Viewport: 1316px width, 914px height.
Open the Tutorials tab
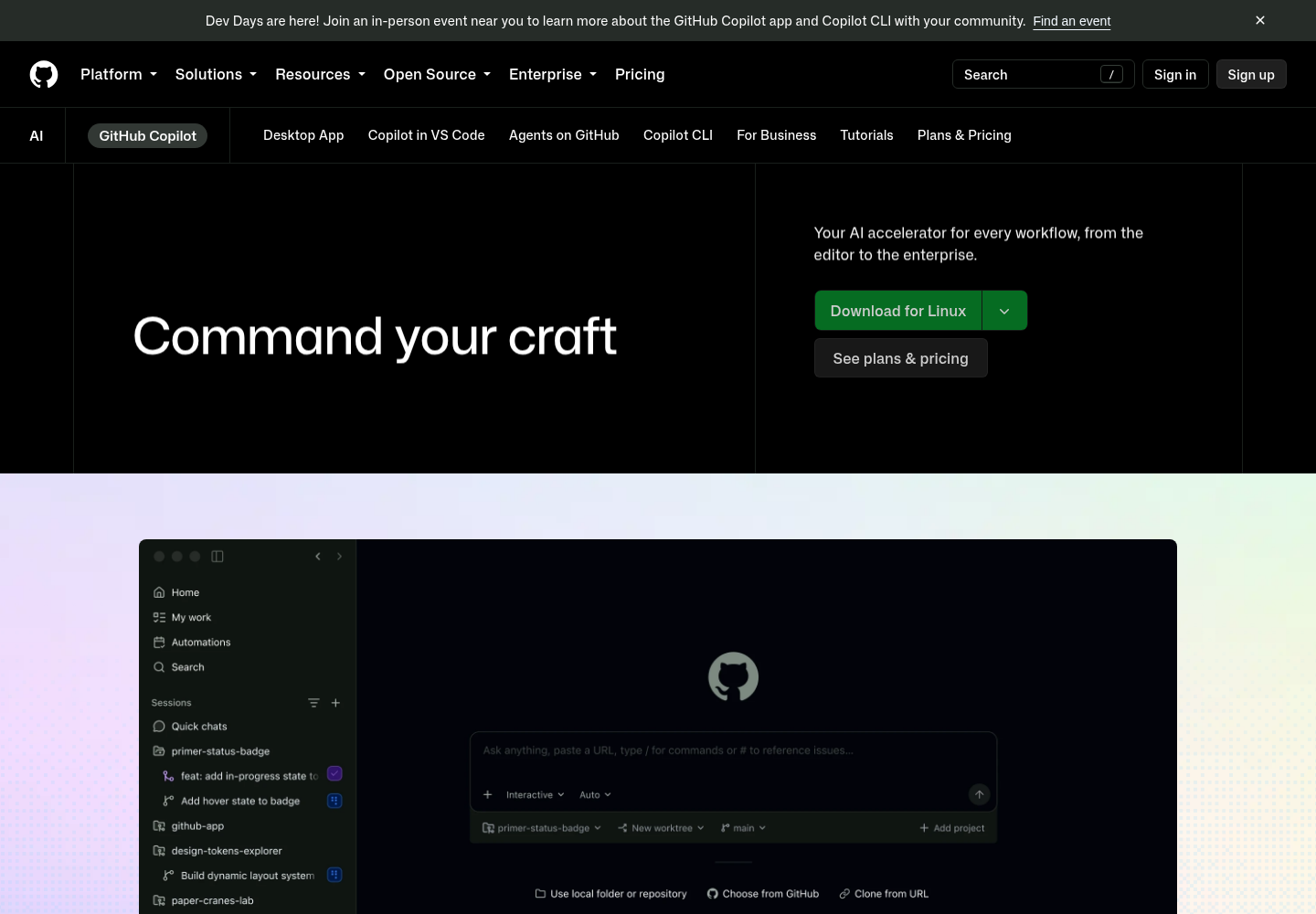[866, 135]
